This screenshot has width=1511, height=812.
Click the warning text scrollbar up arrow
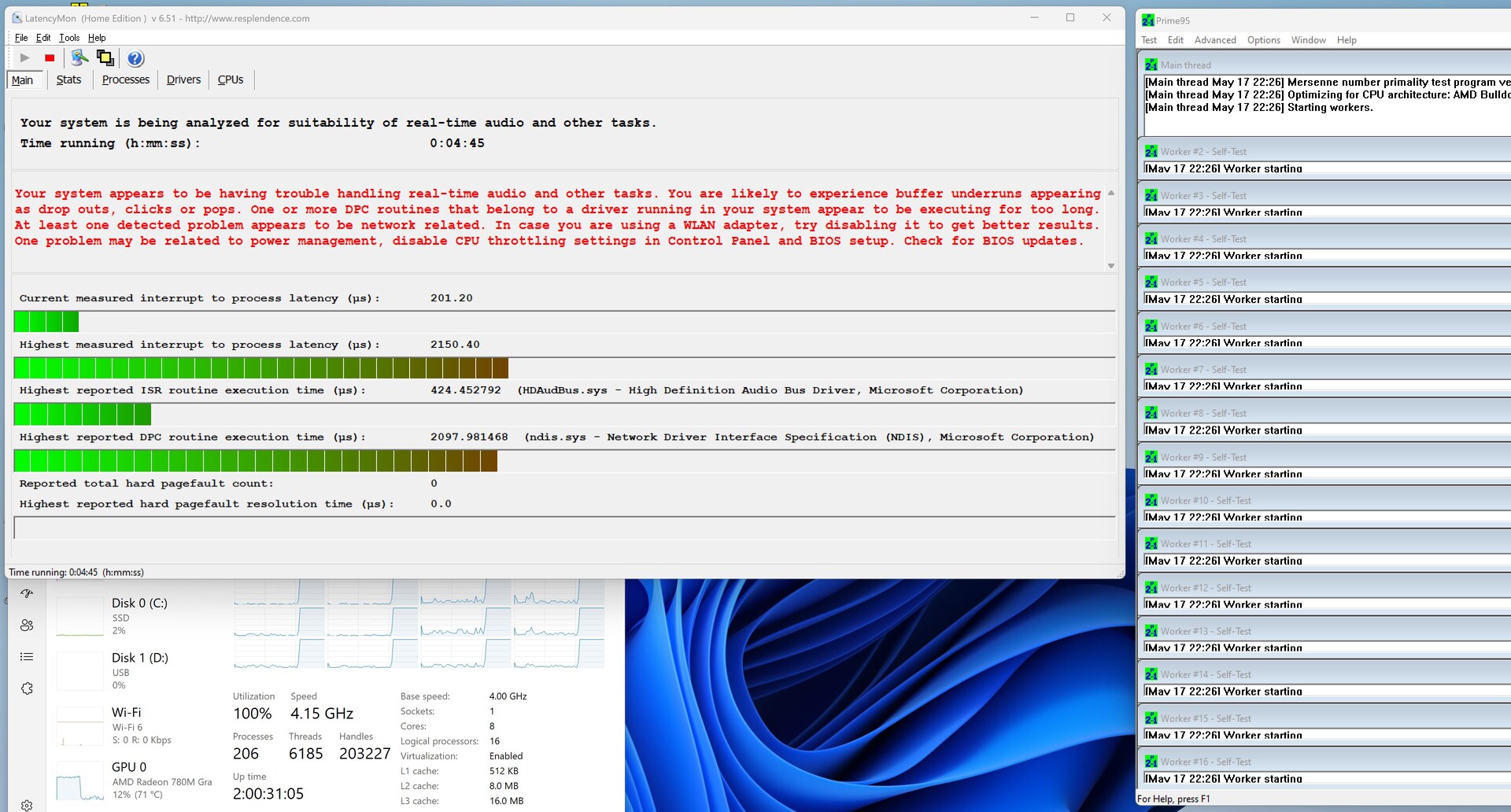[x=1111, y=193]
